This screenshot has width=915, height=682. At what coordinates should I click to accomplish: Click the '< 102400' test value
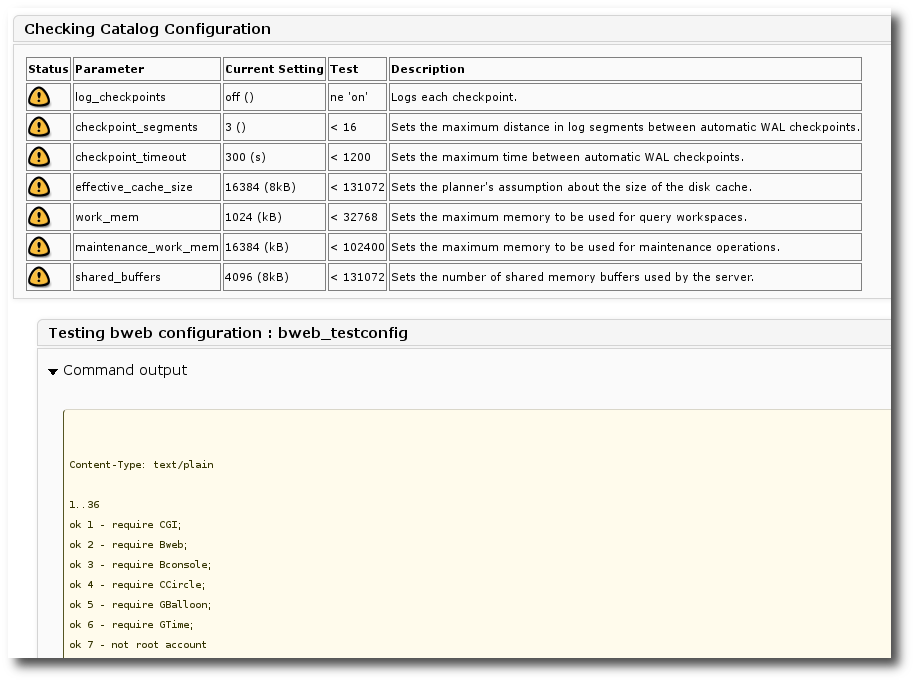coord(357,247)
